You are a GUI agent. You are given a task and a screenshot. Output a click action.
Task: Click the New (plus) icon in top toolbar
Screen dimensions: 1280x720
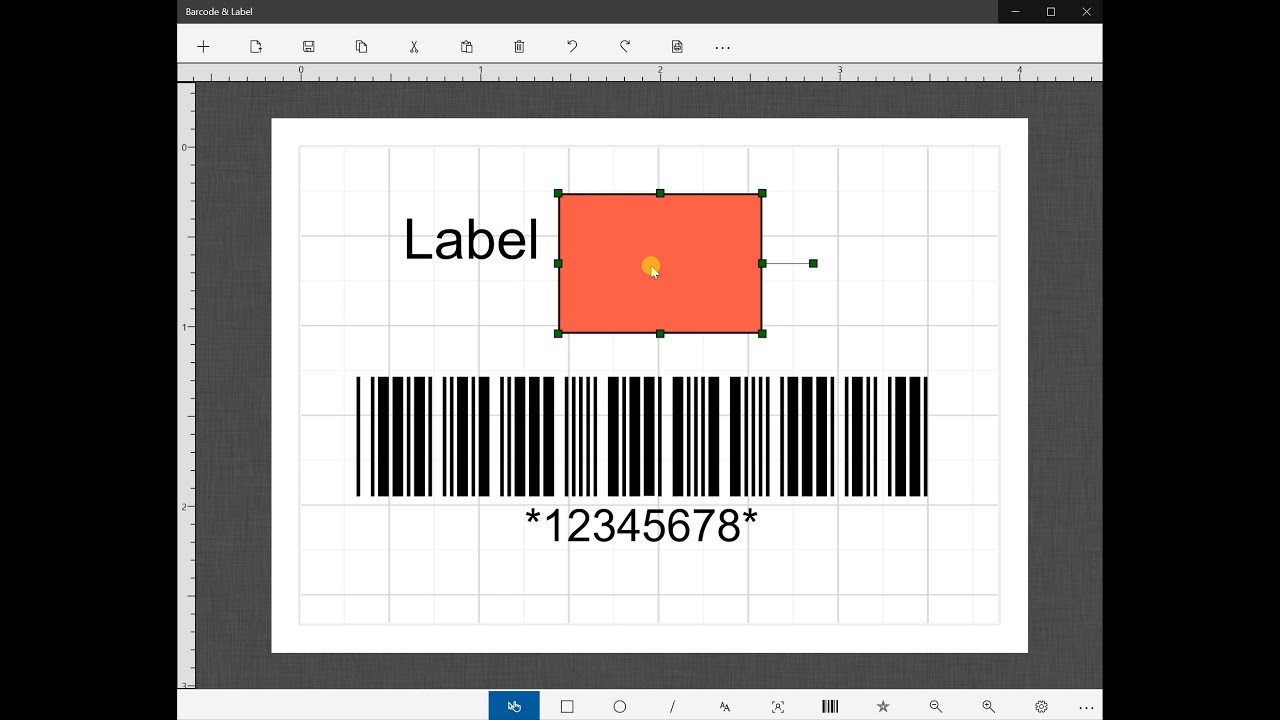203,47
